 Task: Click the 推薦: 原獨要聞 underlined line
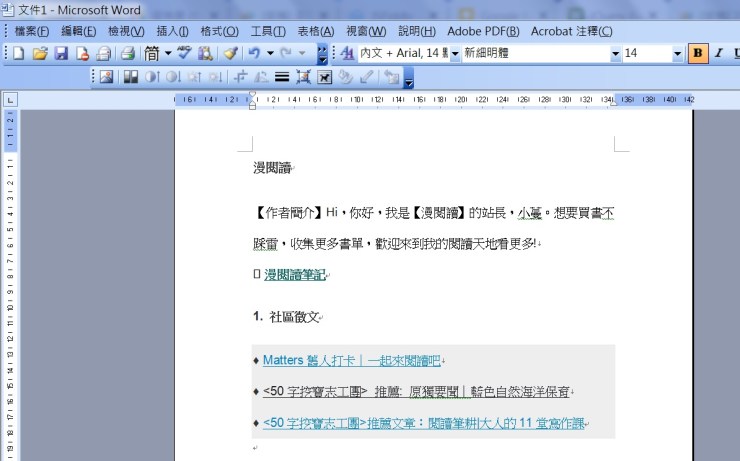tap(416, 392)
